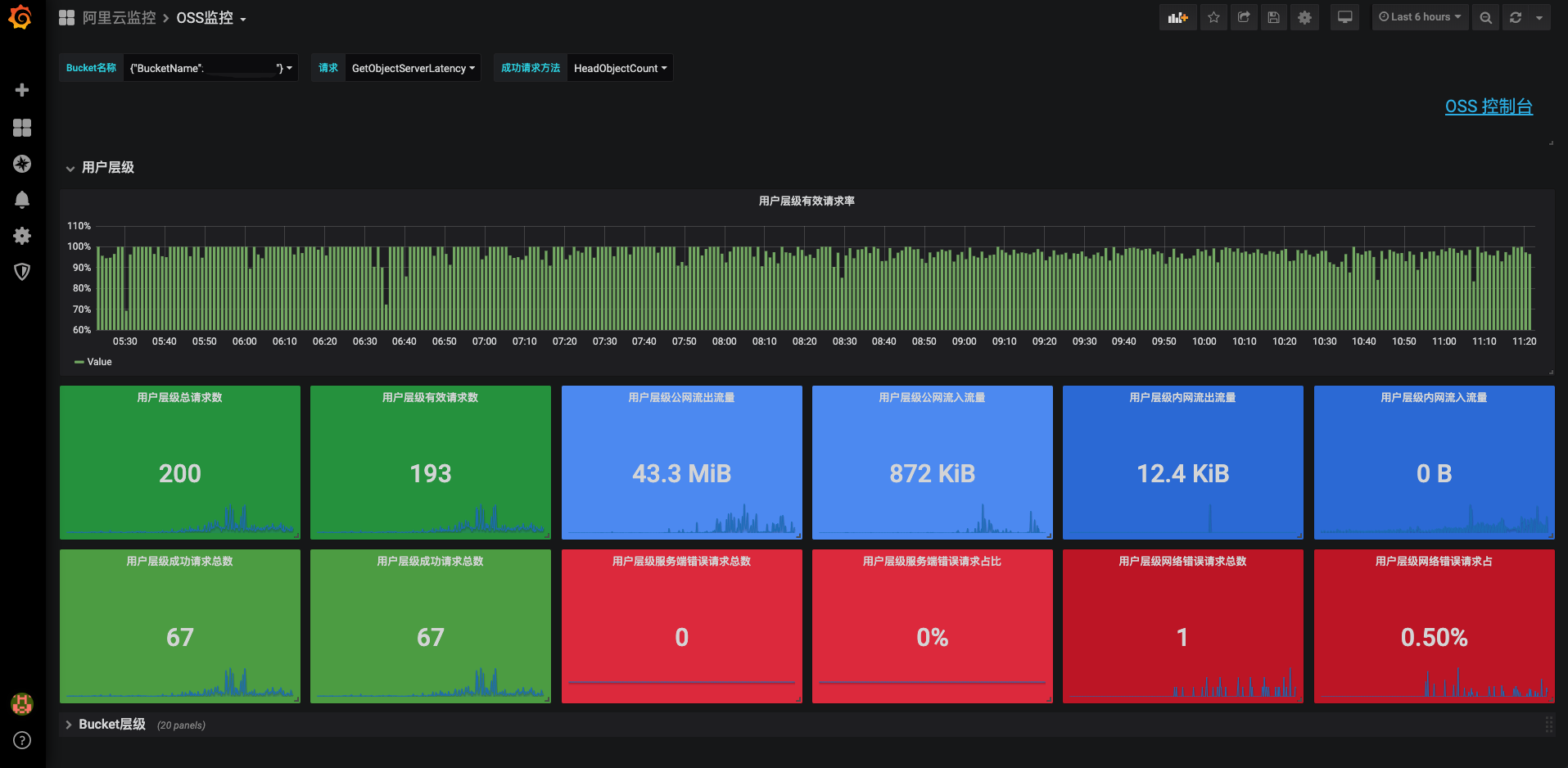Open the GetObjectServerLatency request dropdown

(413, 68)
